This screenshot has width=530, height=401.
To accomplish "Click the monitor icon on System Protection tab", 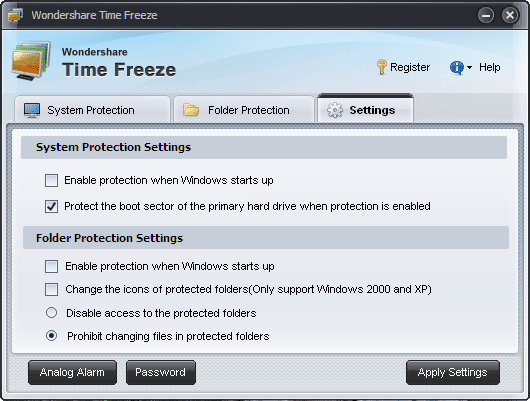I will 32,110.
